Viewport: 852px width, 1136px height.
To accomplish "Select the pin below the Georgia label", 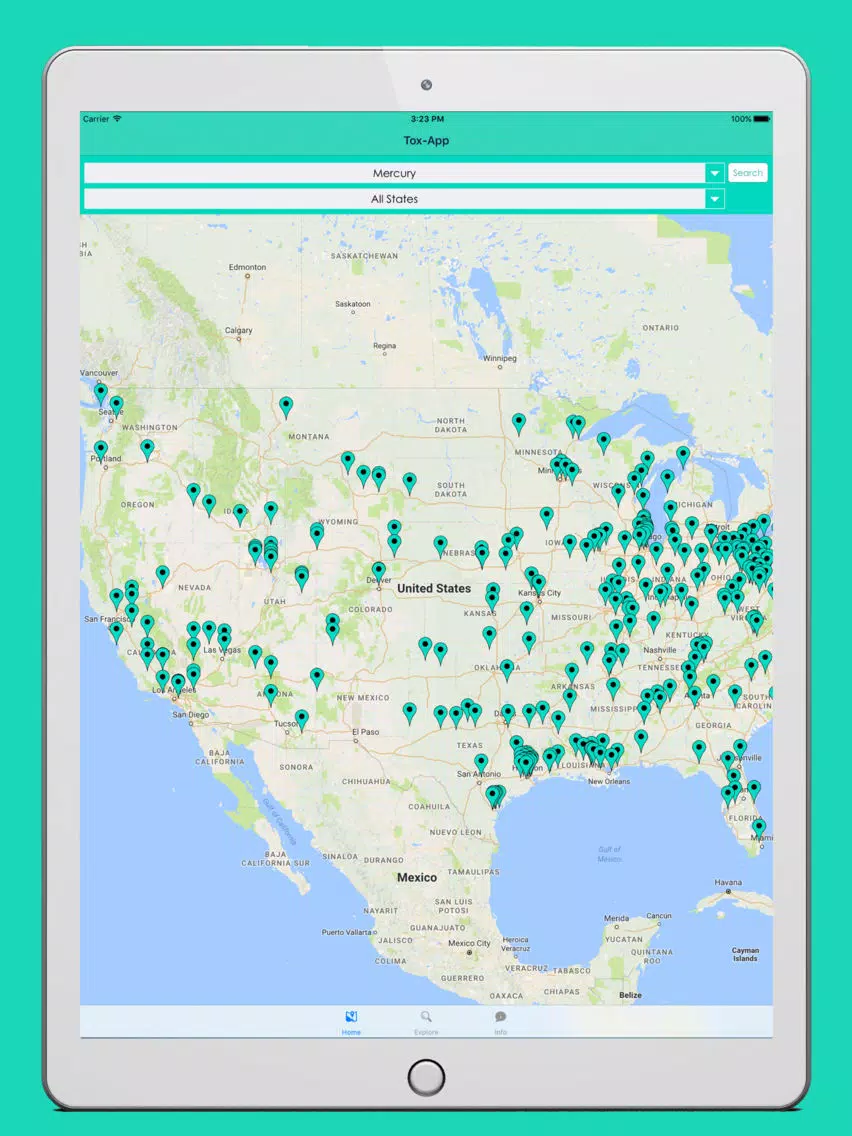I will coord(699,750).
